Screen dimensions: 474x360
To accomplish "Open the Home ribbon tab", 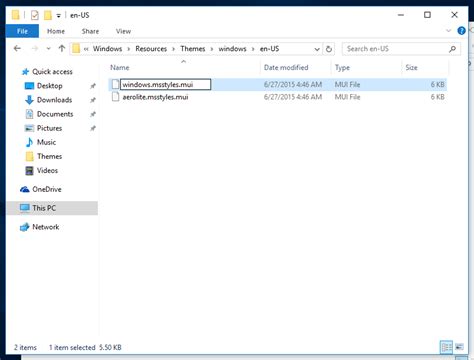I will point(56,31).
